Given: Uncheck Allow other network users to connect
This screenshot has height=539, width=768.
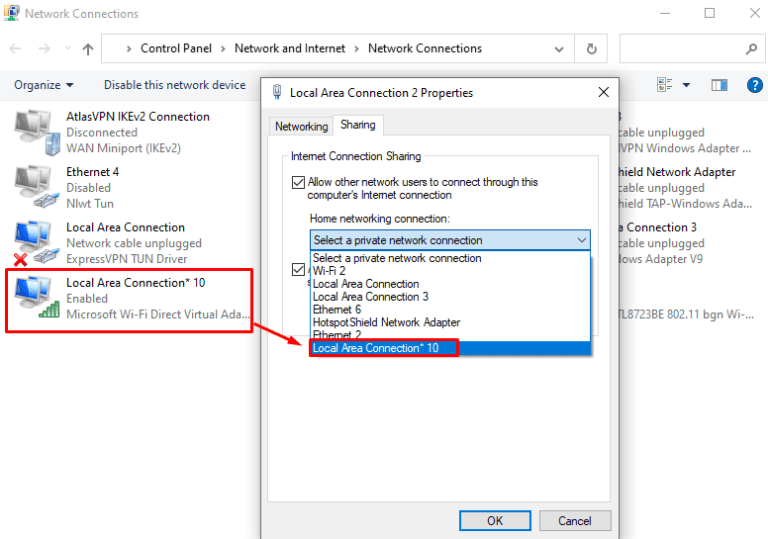Looking at the screenshot, I should [x=298, y=183].
